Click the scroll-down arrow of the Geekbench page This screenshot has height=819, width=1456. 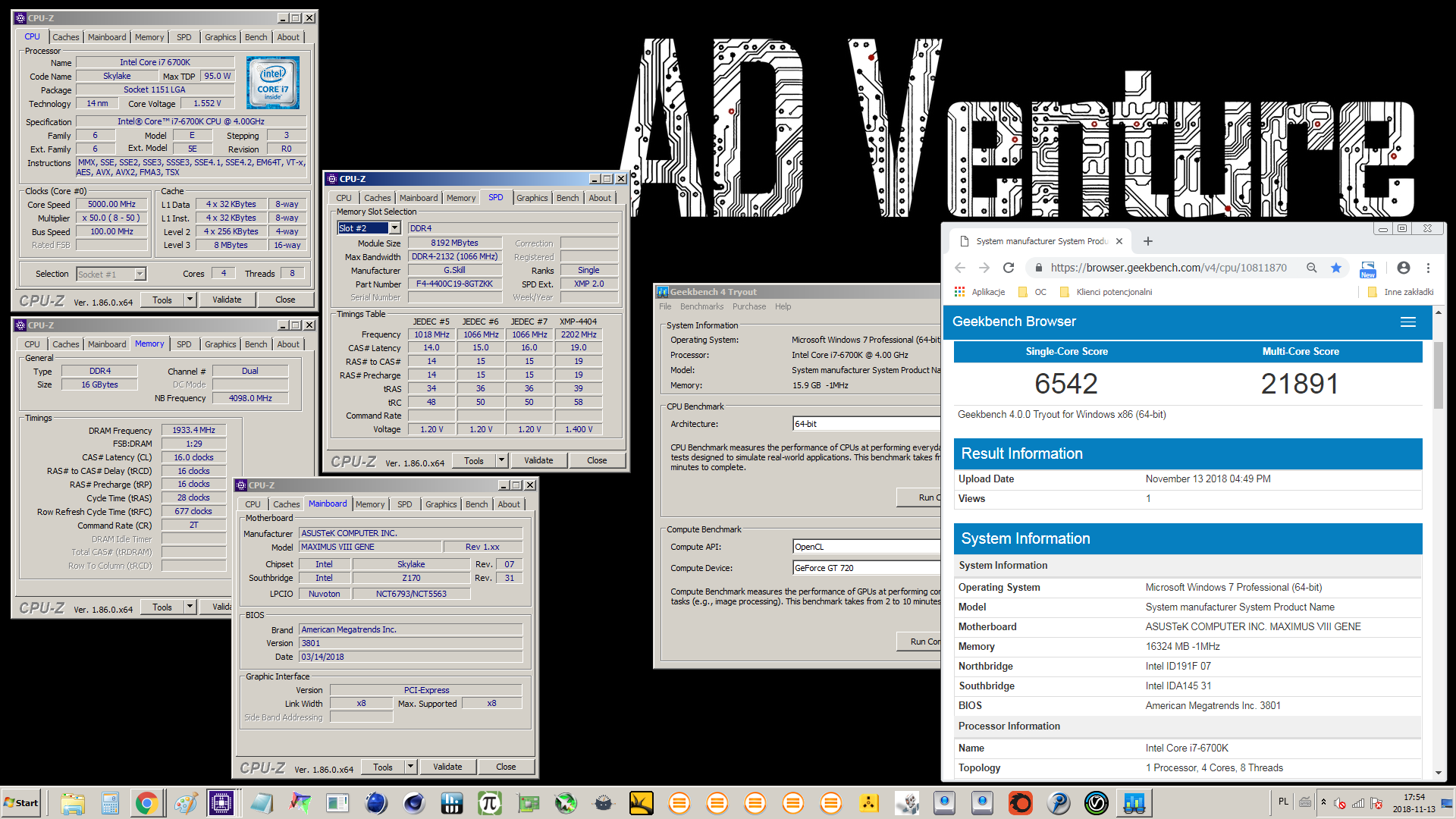[x=1439, y=773]
